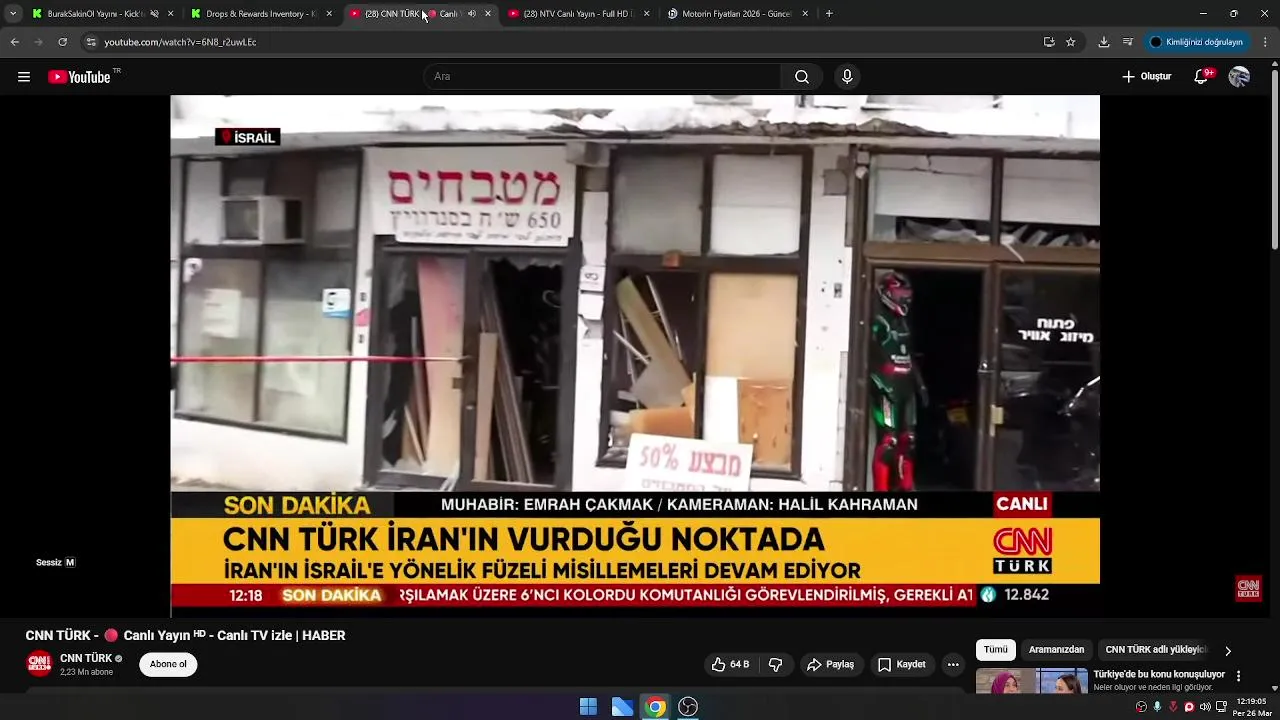1280x720 pixels.
Task: Bookmark this page with the star icon
Action: pos(1071,42)
